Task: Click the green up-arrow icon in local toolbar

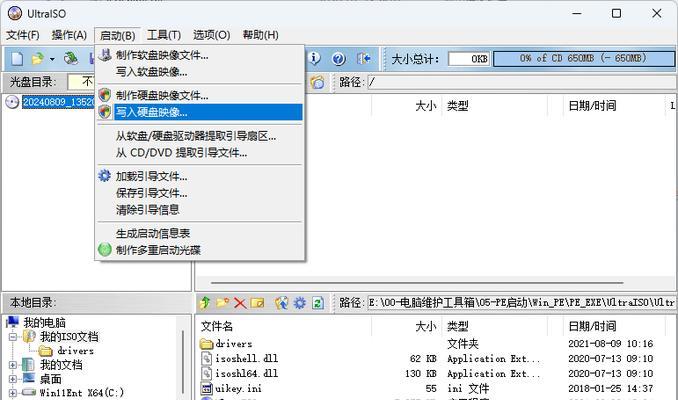Action: [205, 303]
